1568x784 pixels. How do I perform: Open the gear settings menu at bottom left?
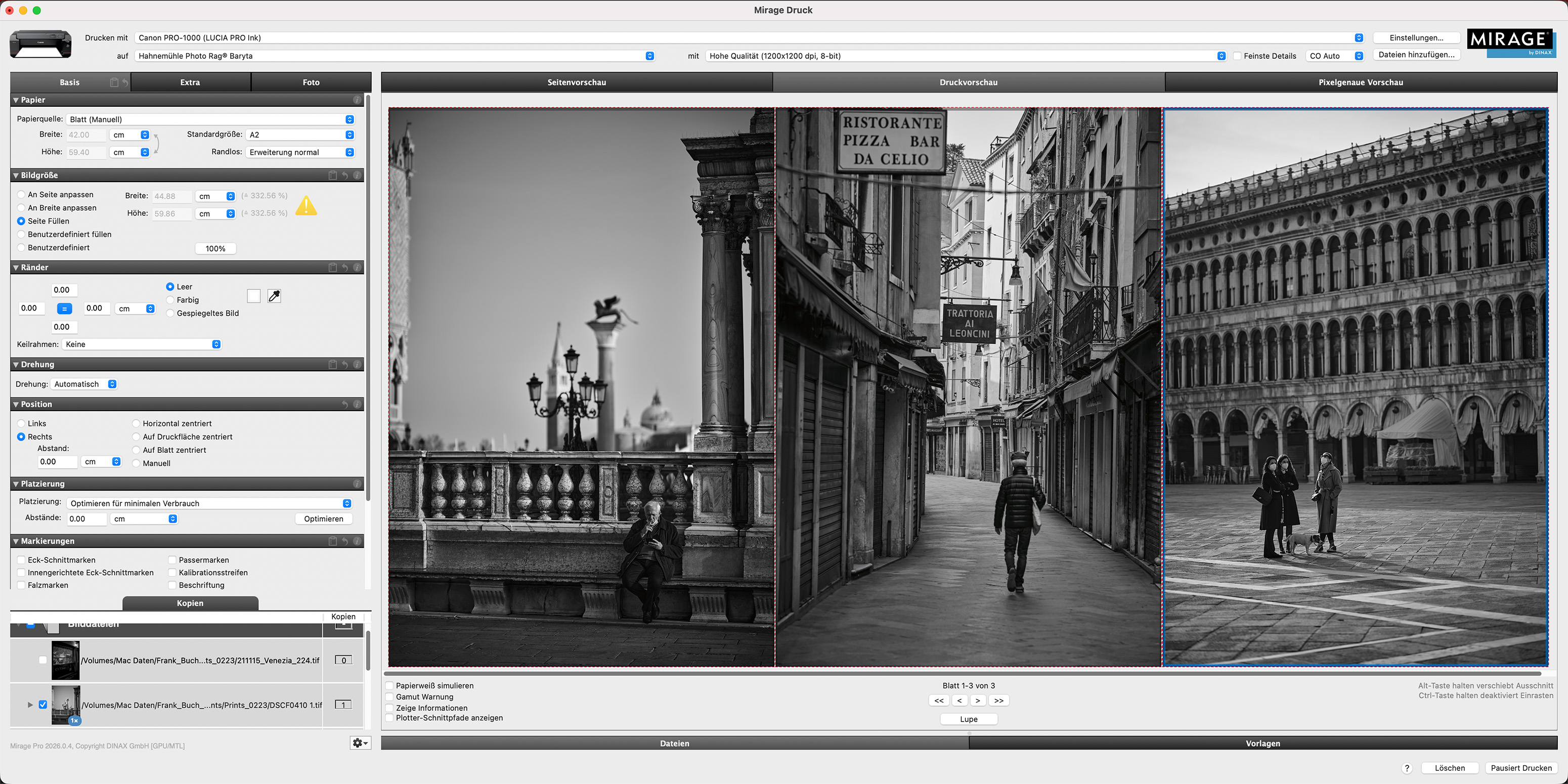coord(360,743)
